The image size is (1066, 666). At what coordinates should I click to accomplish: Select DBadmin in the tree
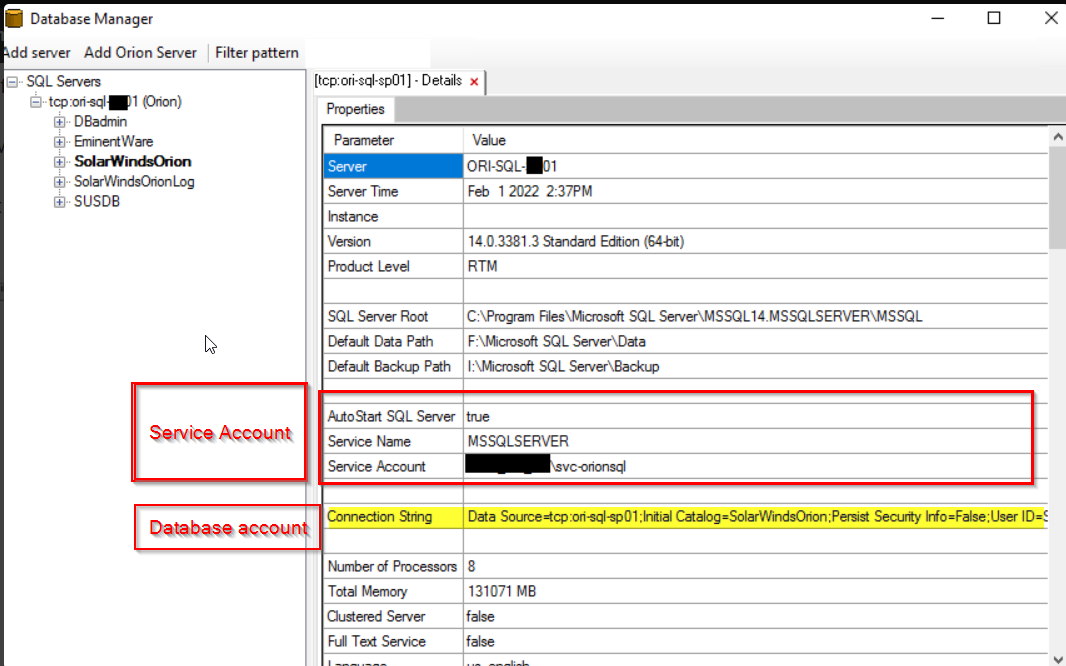click(x=101, y=122)
